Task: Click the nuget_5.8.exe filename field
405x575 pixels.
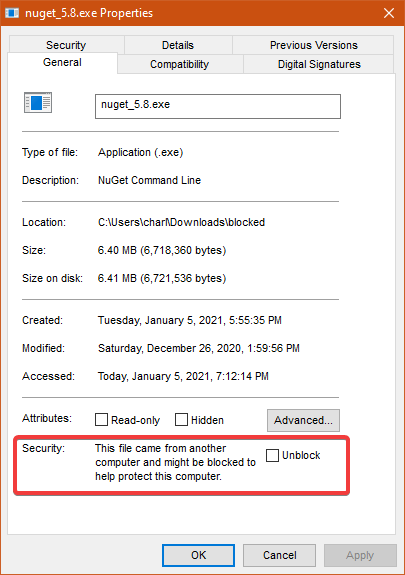Action: (x=218, y=106)
